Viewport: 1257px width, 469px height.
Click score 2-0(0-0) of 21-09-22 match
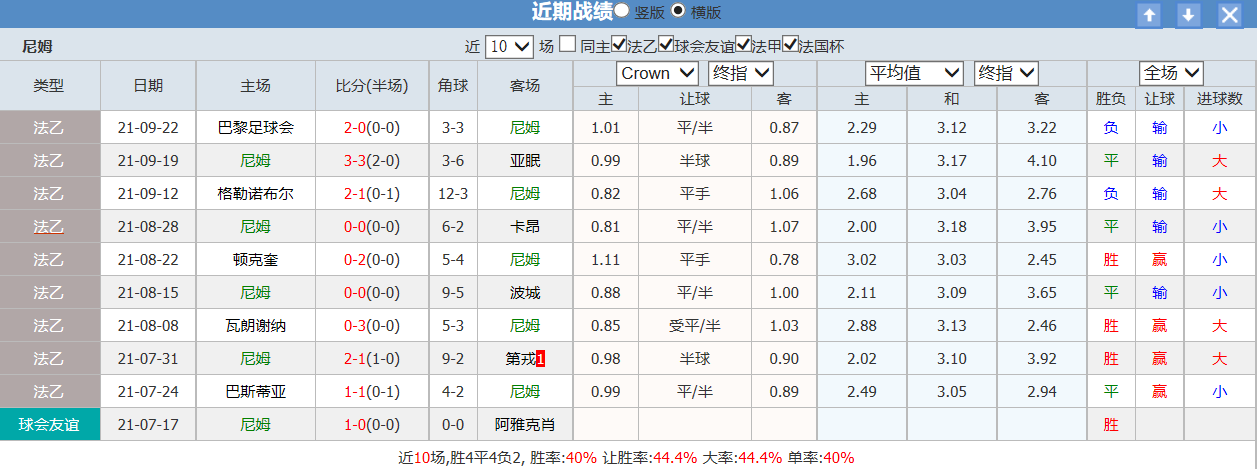(372, 128)
